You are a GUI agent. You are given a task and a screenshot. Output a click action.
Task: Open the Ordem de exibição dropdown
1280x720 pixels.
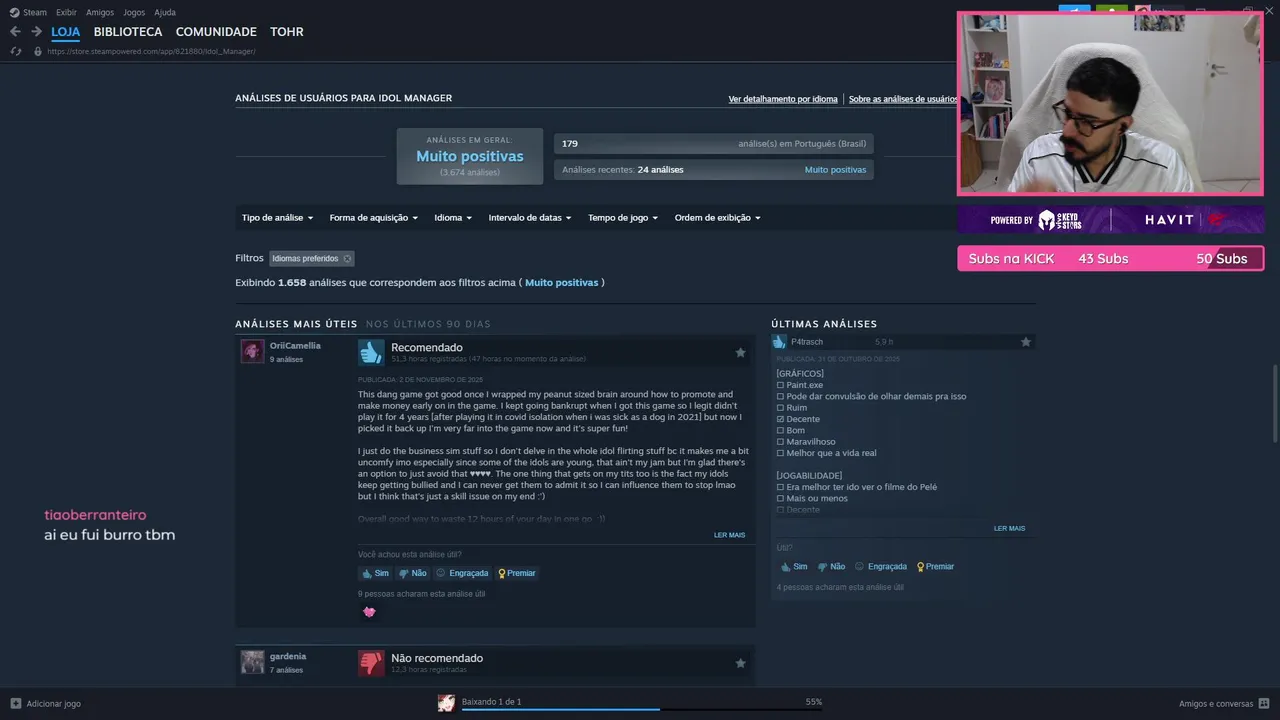point(717,218)
